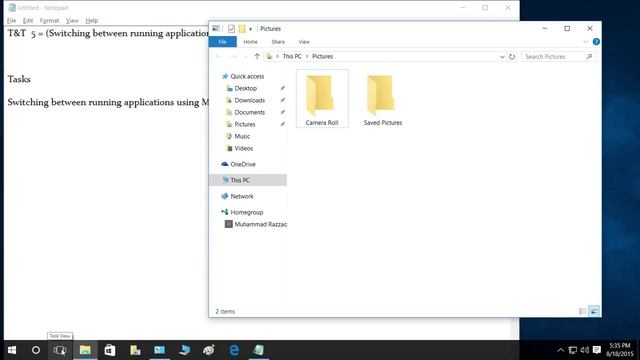Expand the Explorer ribbon with the chevron
The image size is (640, 360).
[586, 42]
